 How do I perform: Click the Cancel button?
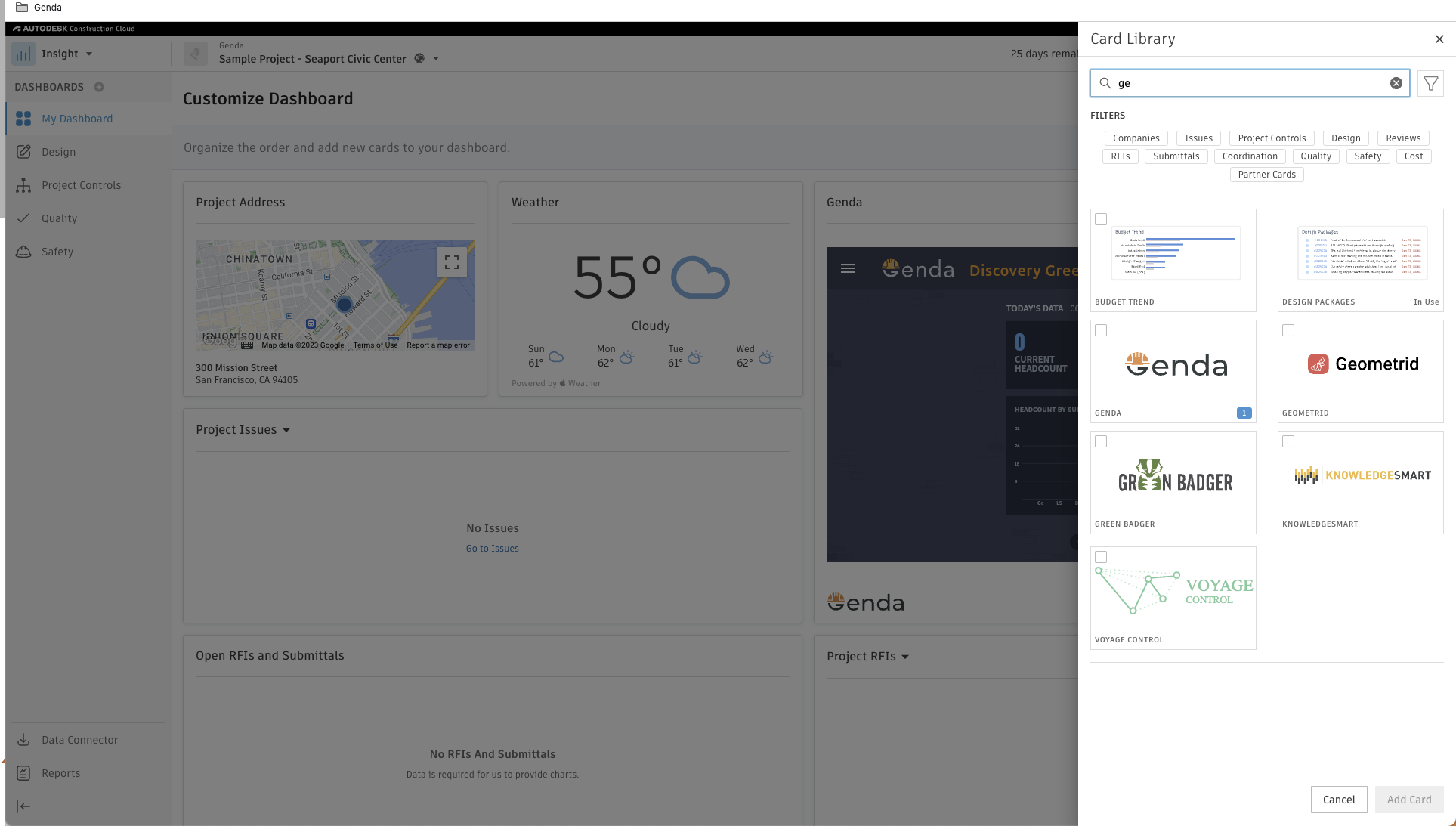pyautogui.click(x=1339, y=800)
